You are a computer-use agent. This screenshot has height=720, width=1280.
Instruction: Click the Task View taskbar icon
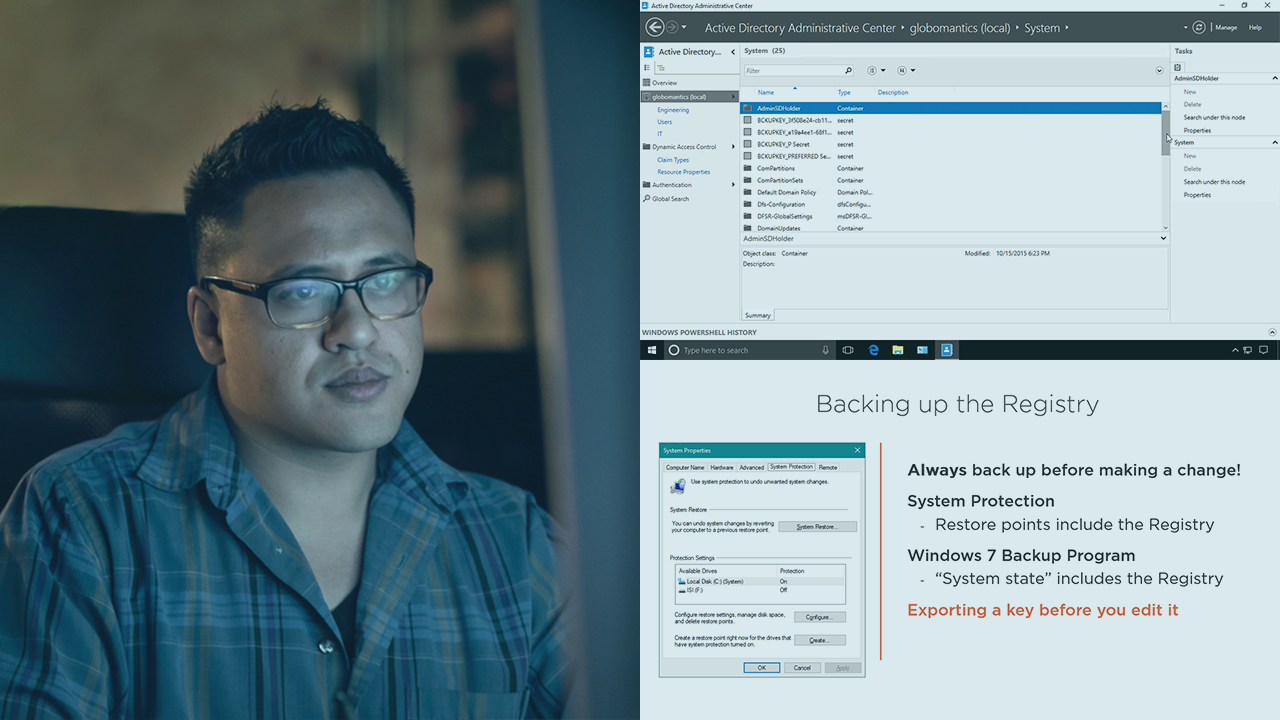coord(848,350)
